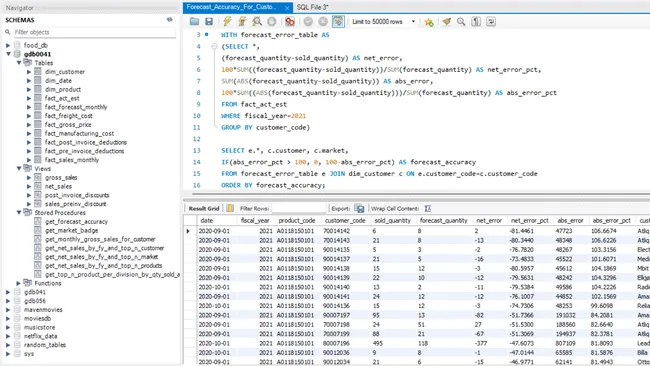Sort by the forecast_quantity column header
Viewport: 650px width, 366px height.
tap(443, 221)
